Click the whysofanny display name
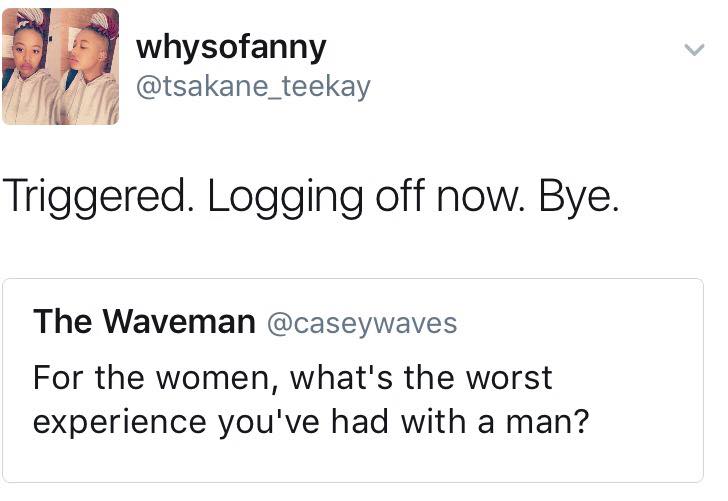The height and width of the screenshot is (501, 728). tap(231, 48)
